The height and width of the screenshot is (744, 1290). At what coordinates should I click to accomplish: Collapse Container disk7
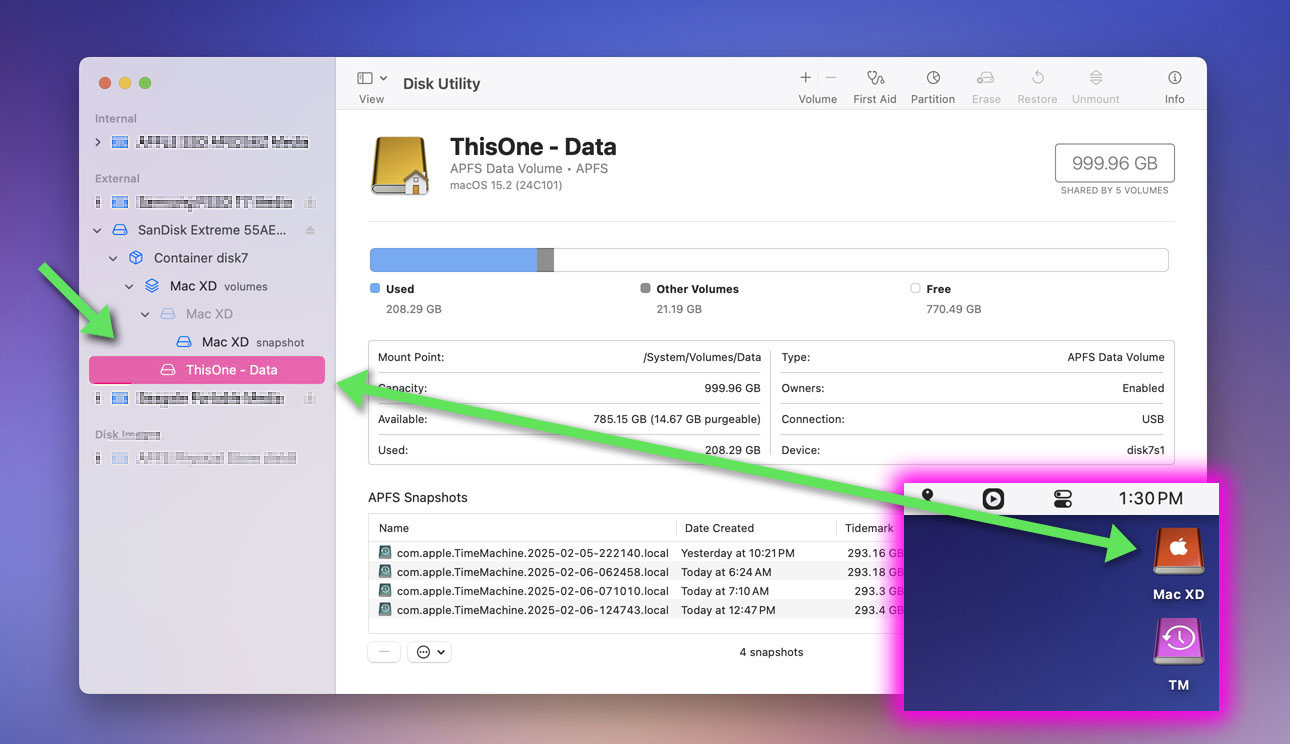click(x=114, y=258)
